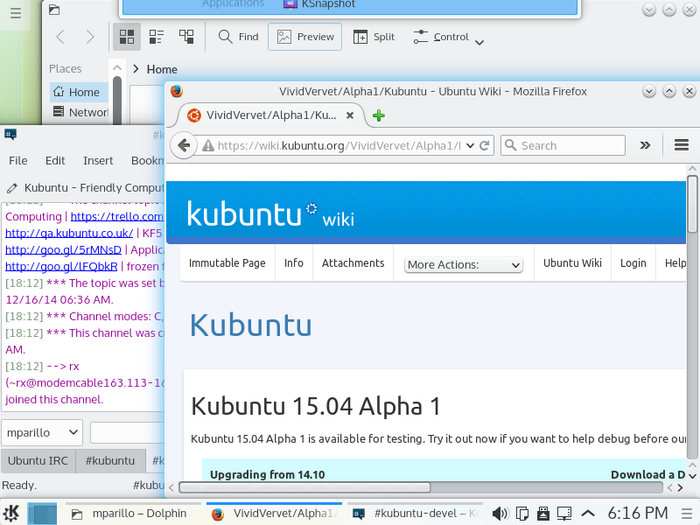Switch to the #kubuntu channel tab
Viewport: 700px width, 525px height.
click(110, 461)
